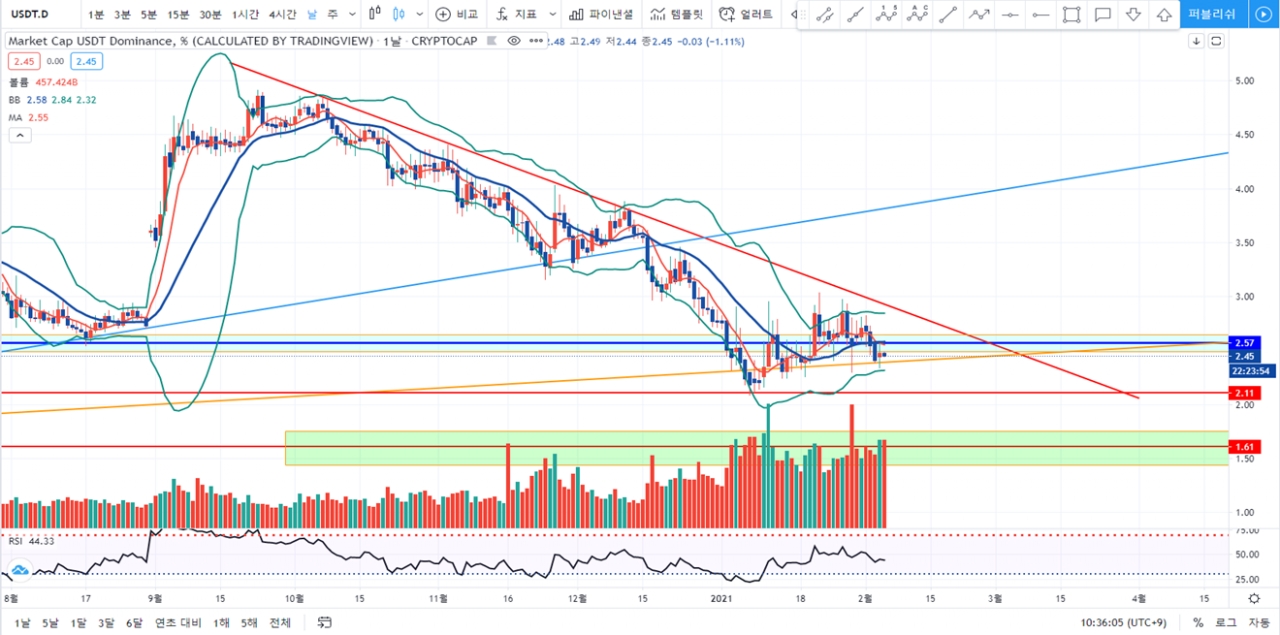Open the go-to-date calendar icon

point(324,622)
